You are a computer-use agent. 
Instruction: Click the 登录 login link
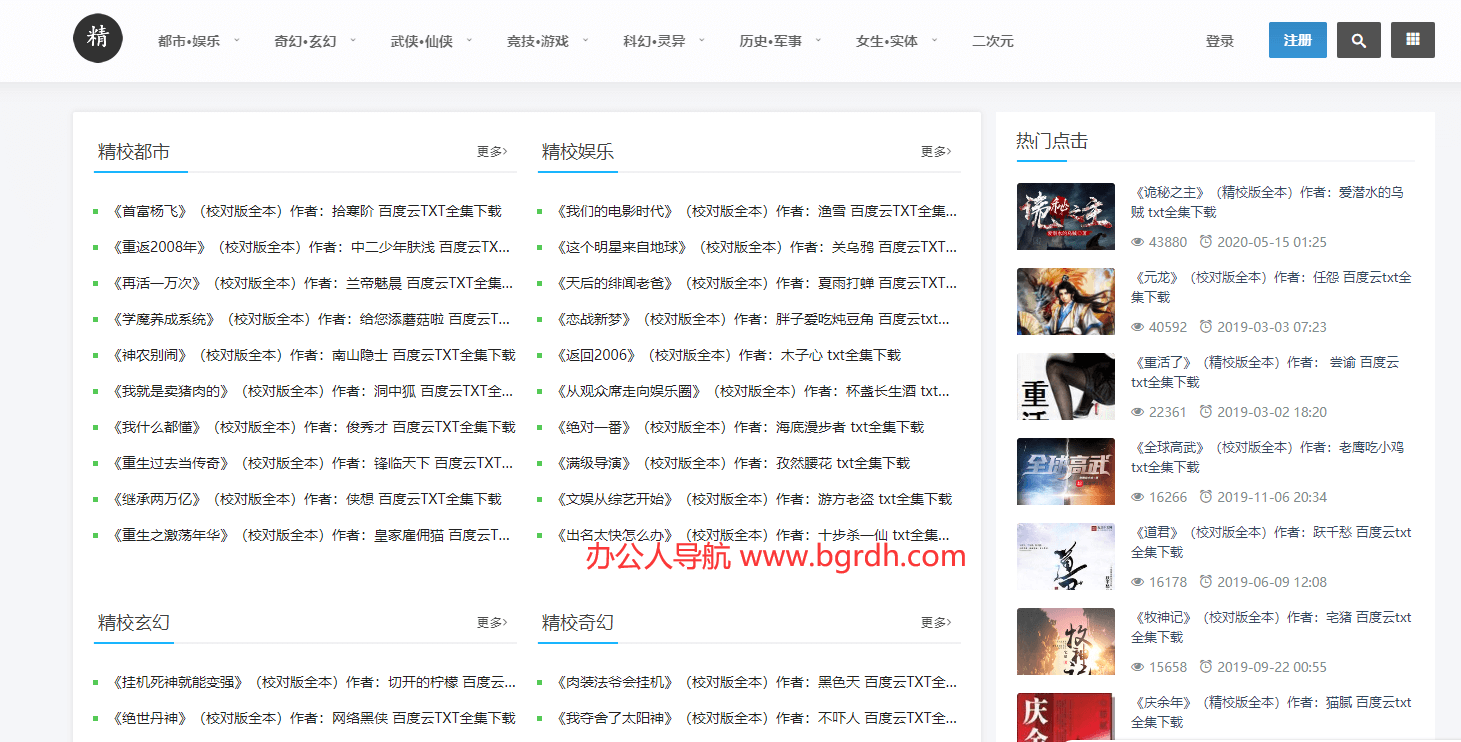1219,41
